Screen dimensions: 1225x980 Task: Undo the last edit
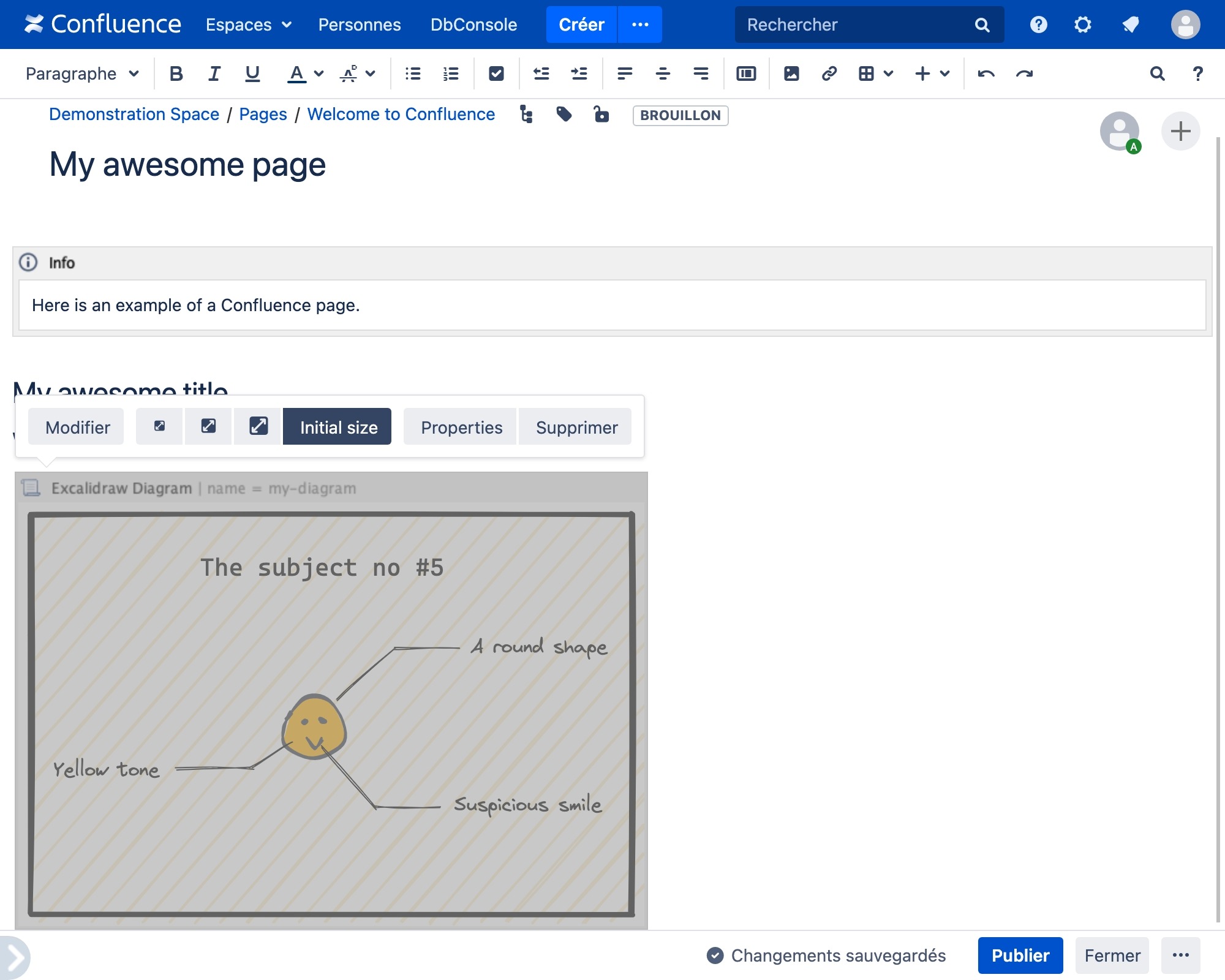(x=986, y=73)
